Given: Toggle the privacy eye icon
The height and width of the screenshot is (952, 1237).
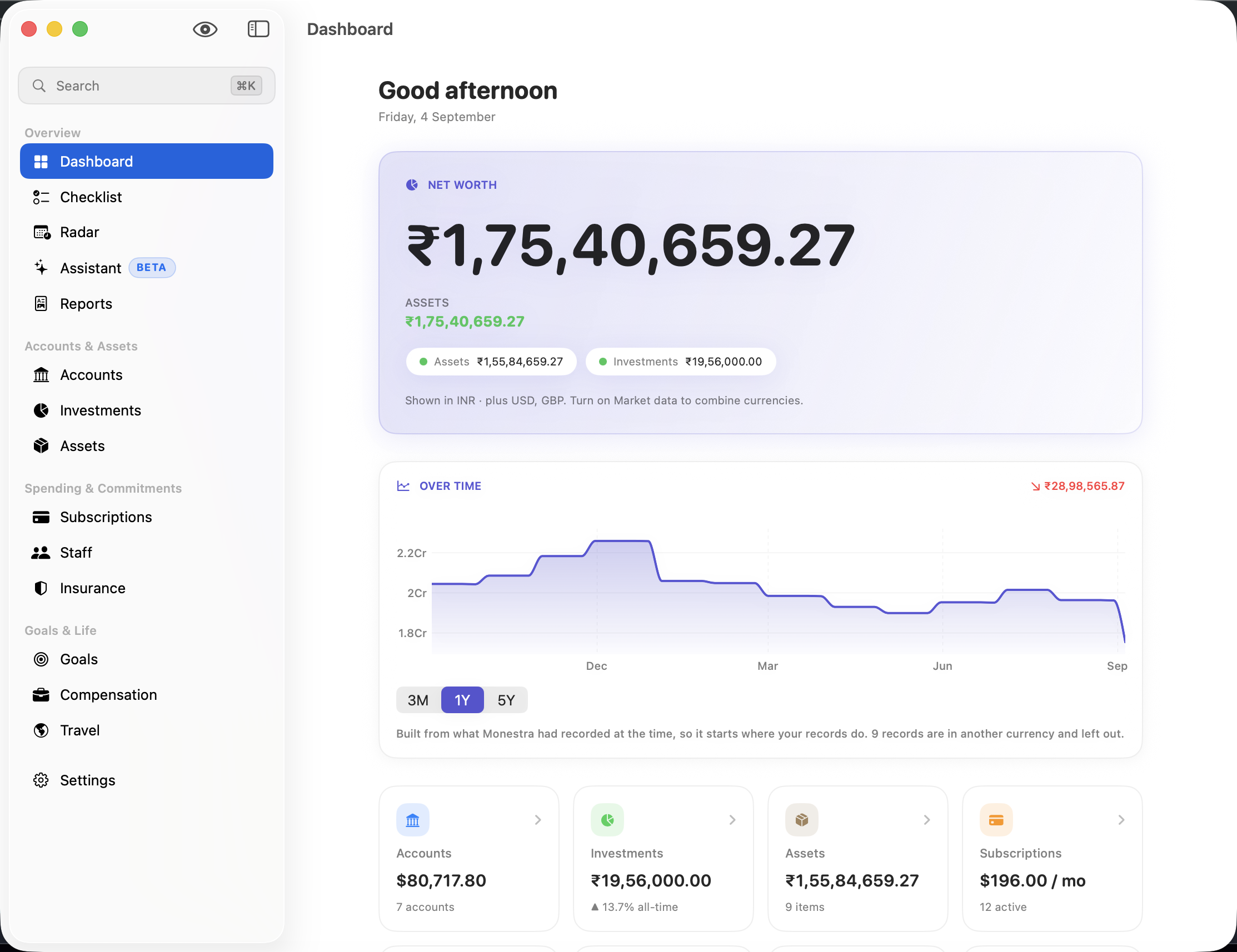Looking at the screenshot, I should click(x=205, y=29).
